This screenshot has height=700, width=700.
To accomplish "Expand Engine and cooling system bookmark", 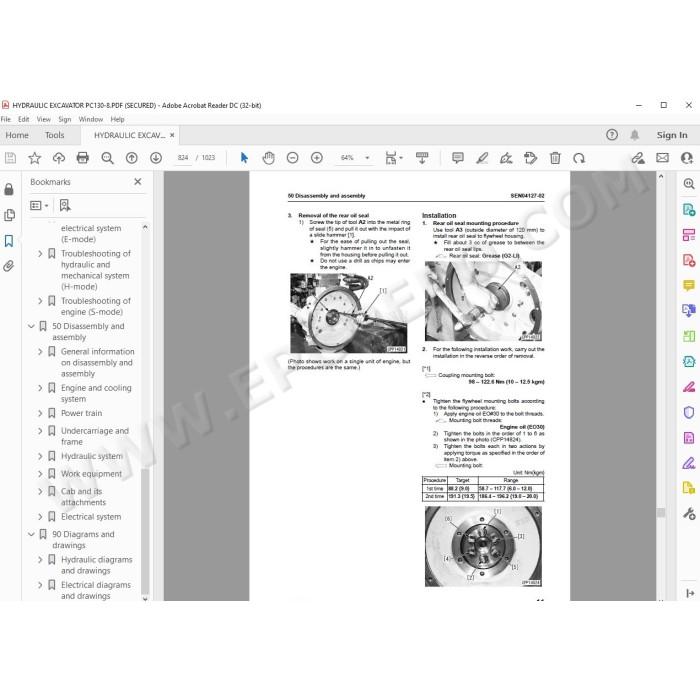I will pos(40,388).
